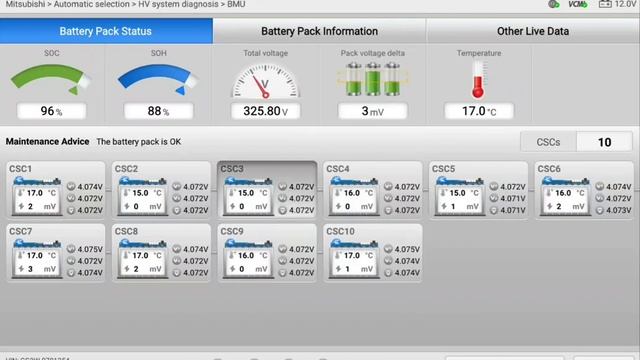The width and height of the screenshot is (640, 360).
Task: Click CSC10 first cell voltage 4.075V
Action: pos(407,249)
